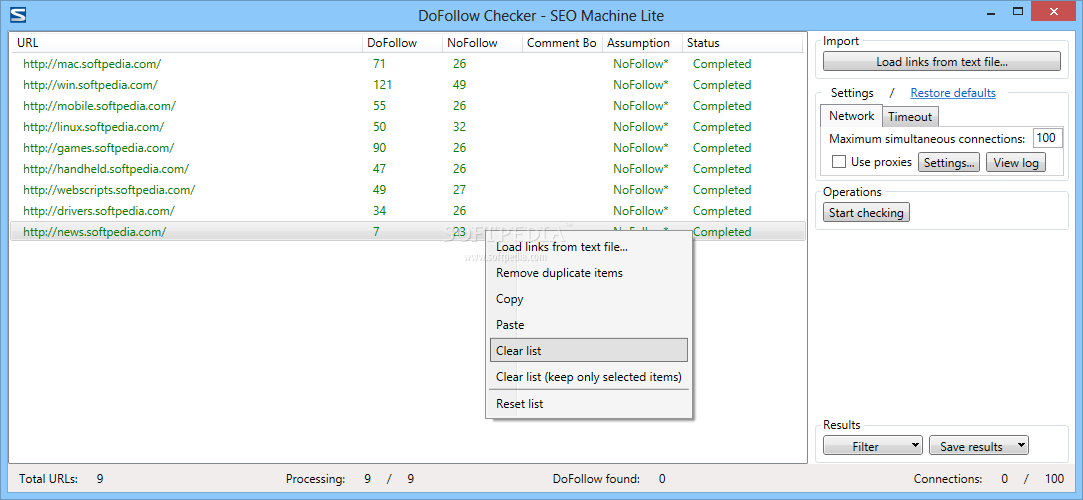Select the http://mobile.softpedia.com/ row

pyautogui.click(x=408, y=106)
